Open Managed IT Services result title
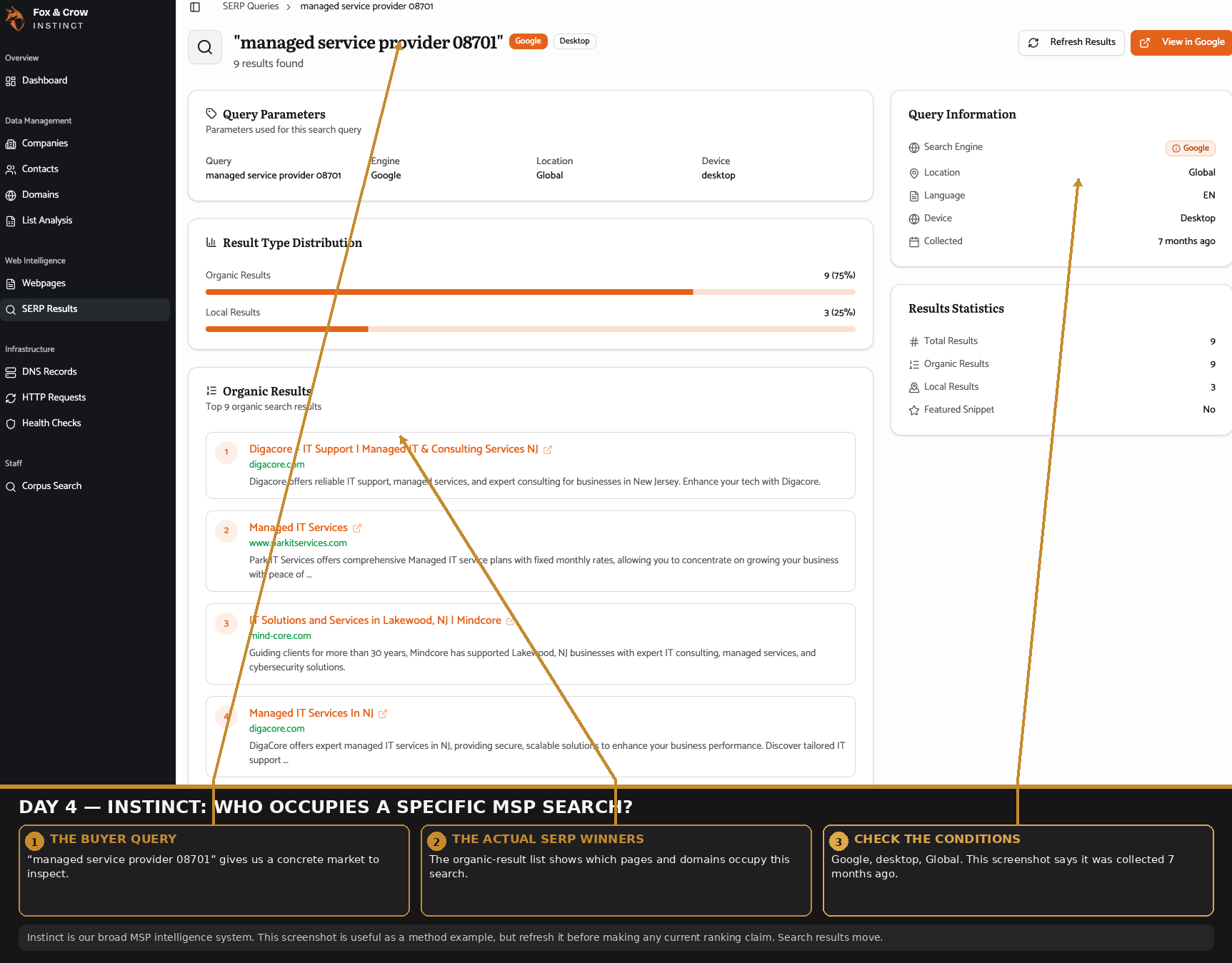This screenshot has height=963, width=1232. [x=299, y=528]
